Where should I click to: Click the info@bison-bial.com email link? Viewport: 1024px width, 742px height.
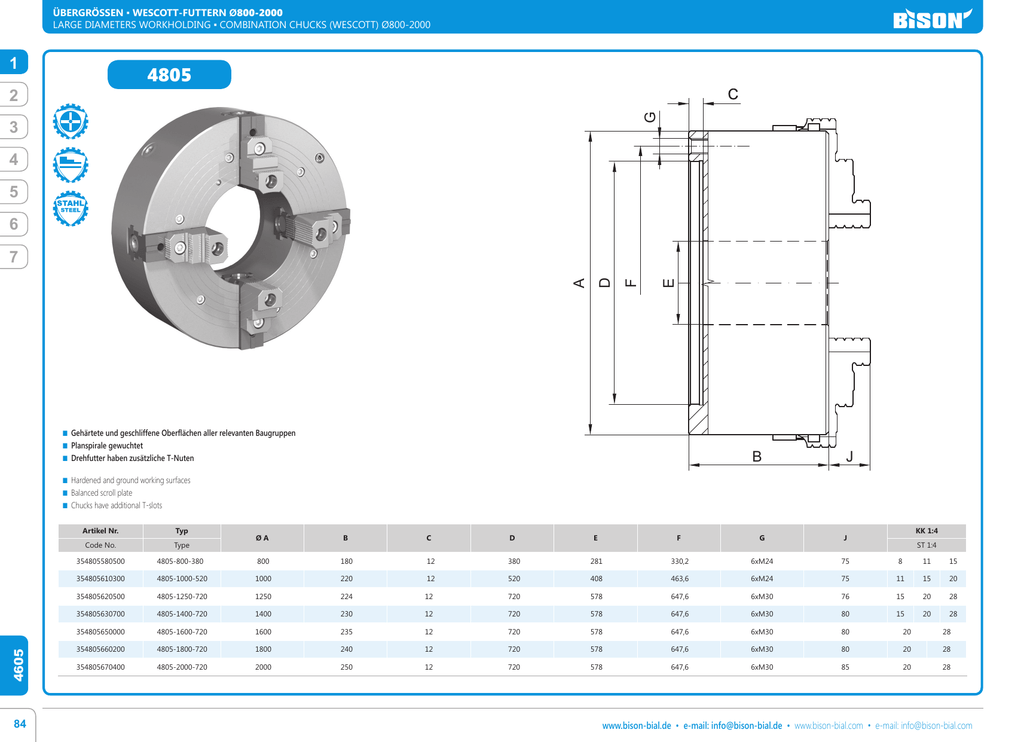click(937, 726)
